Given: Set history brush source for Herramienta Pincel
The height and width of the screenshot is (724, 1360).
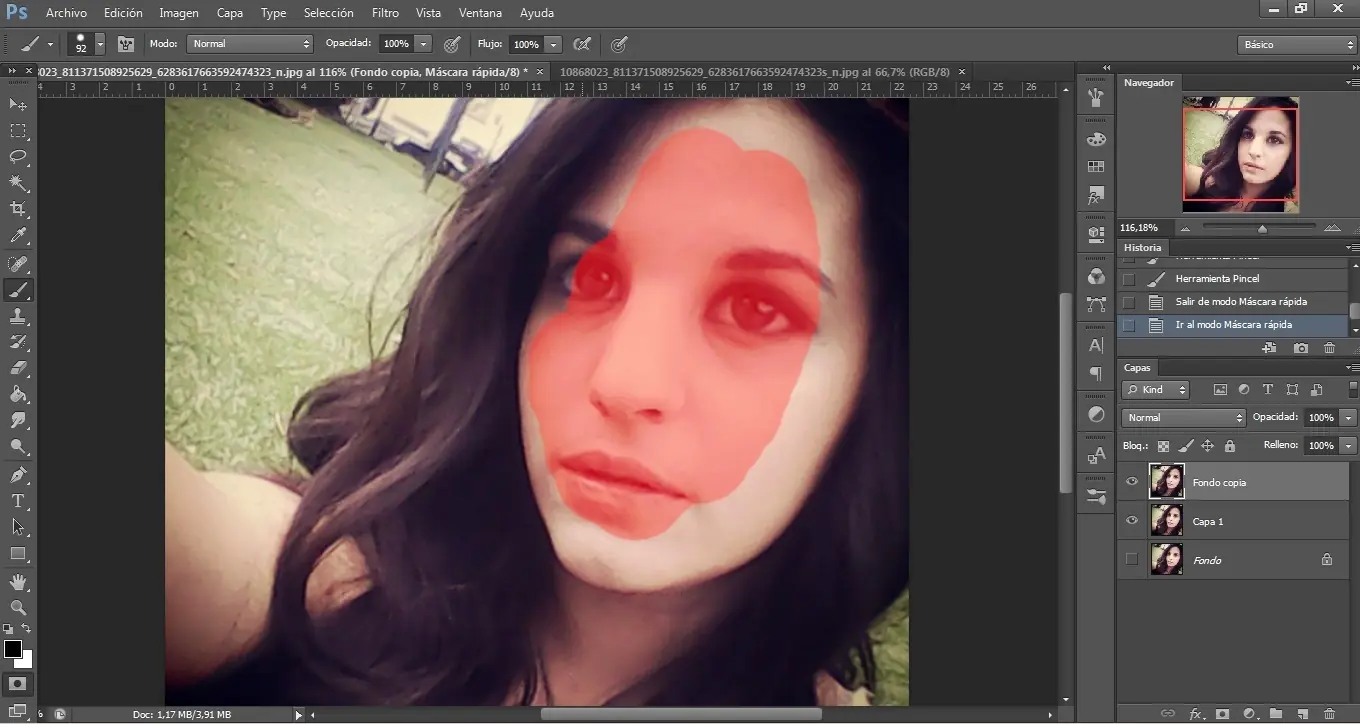Looking at the screenshot, I should click(x=1129, y=279).
